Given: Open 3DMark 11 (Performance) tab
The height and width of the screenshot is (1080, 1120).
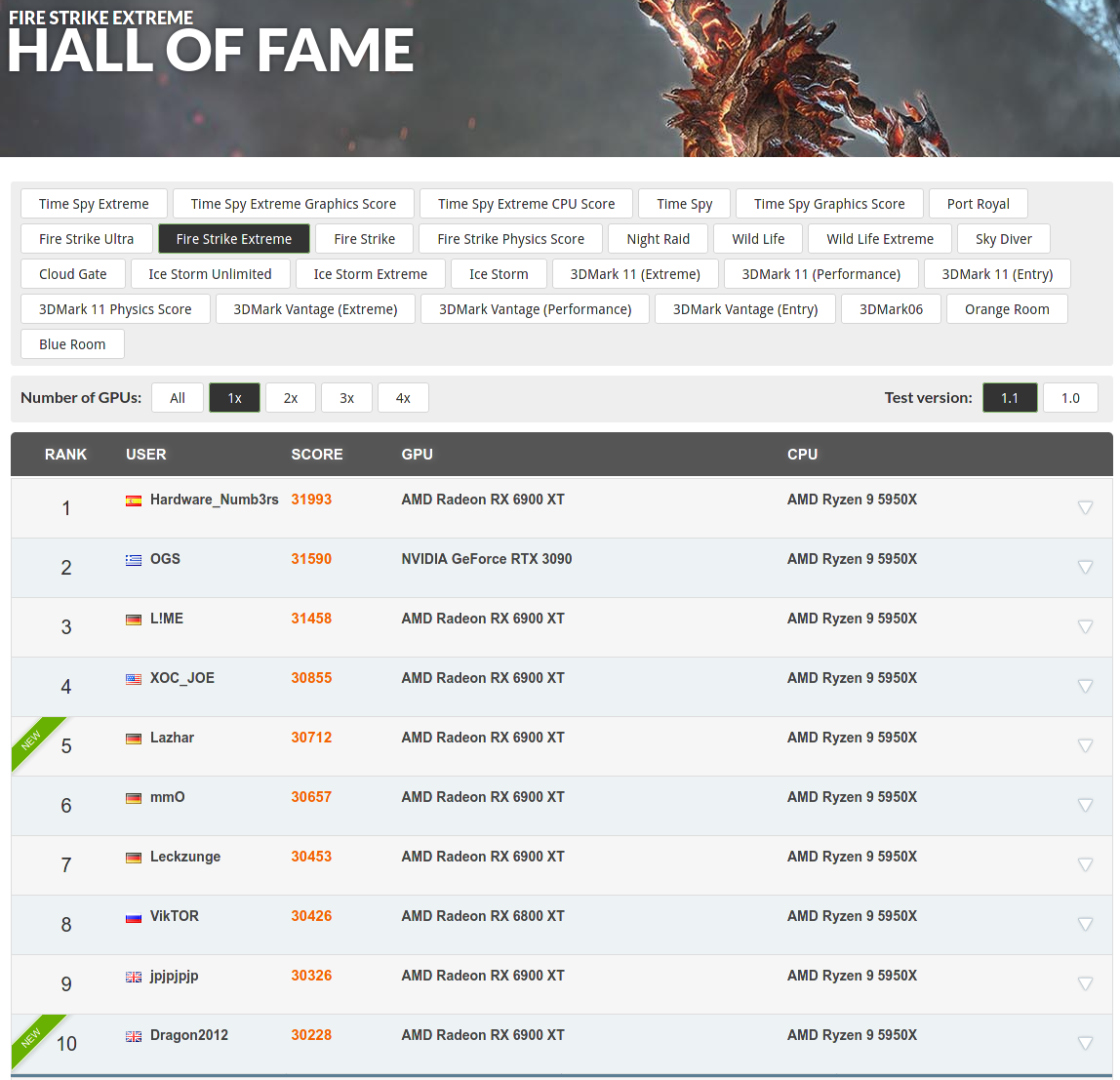Looking at the screenshot, I should coord(820,273).
